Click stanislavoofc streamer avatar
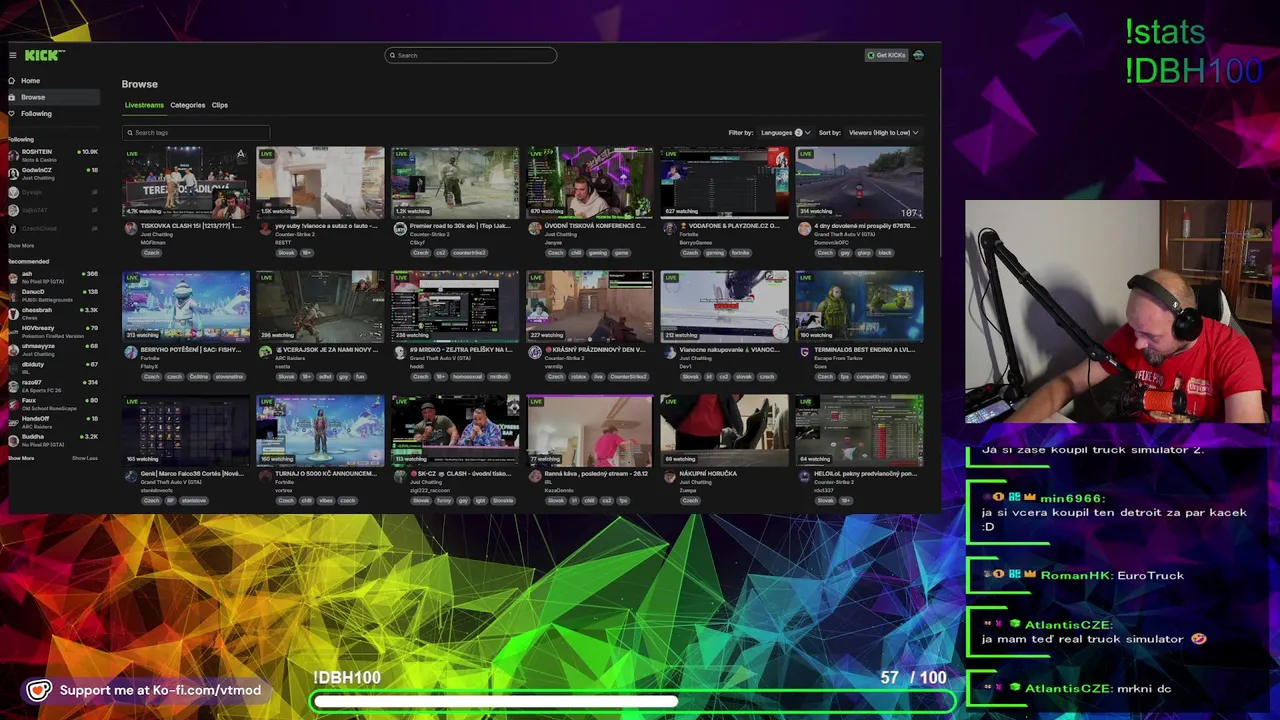The width and height of the screenshot is (1280, 720). pos(130,477)
